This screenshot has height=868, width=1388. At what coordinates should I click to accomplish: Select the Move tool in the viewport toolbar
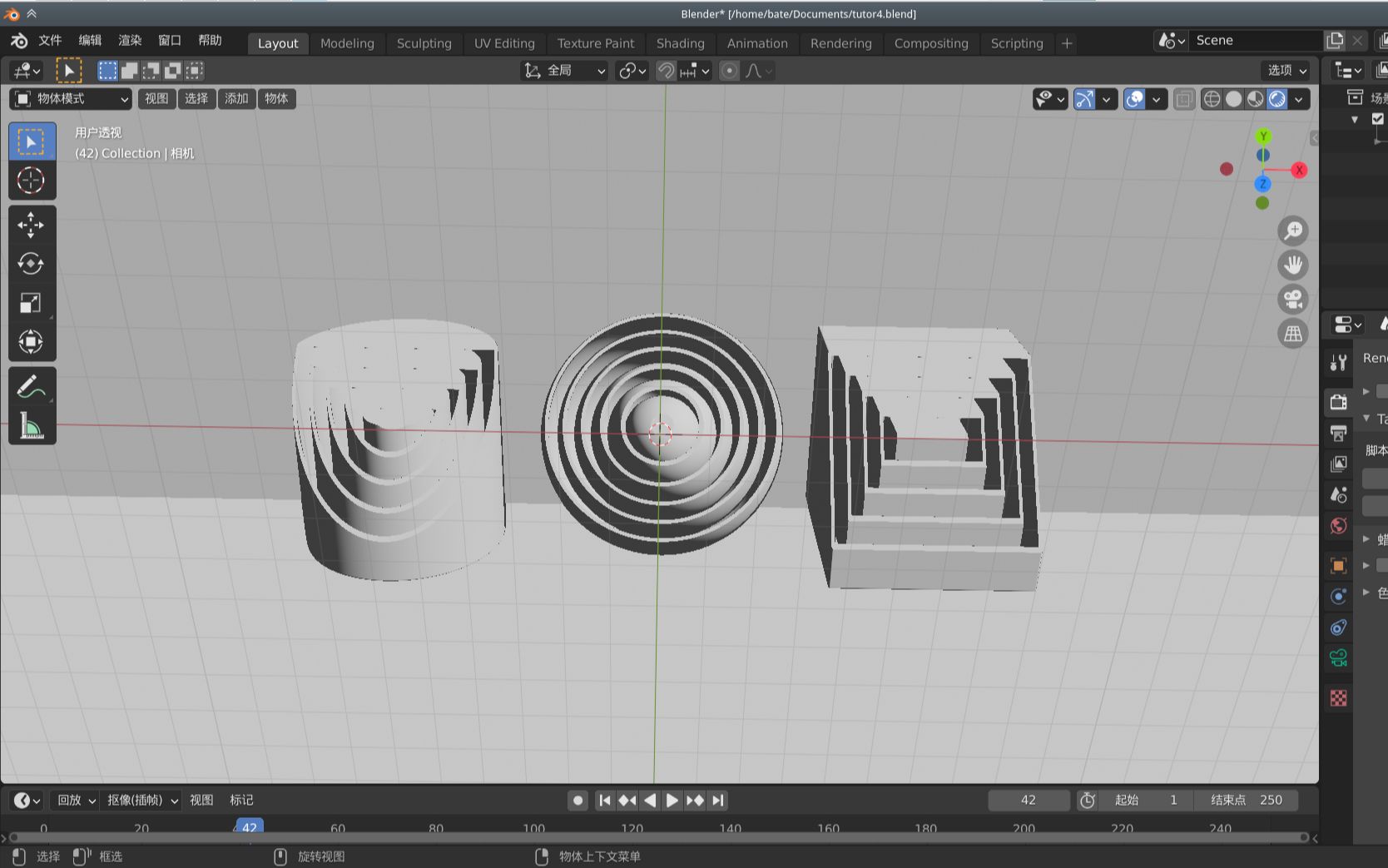(x=31, y=225)
